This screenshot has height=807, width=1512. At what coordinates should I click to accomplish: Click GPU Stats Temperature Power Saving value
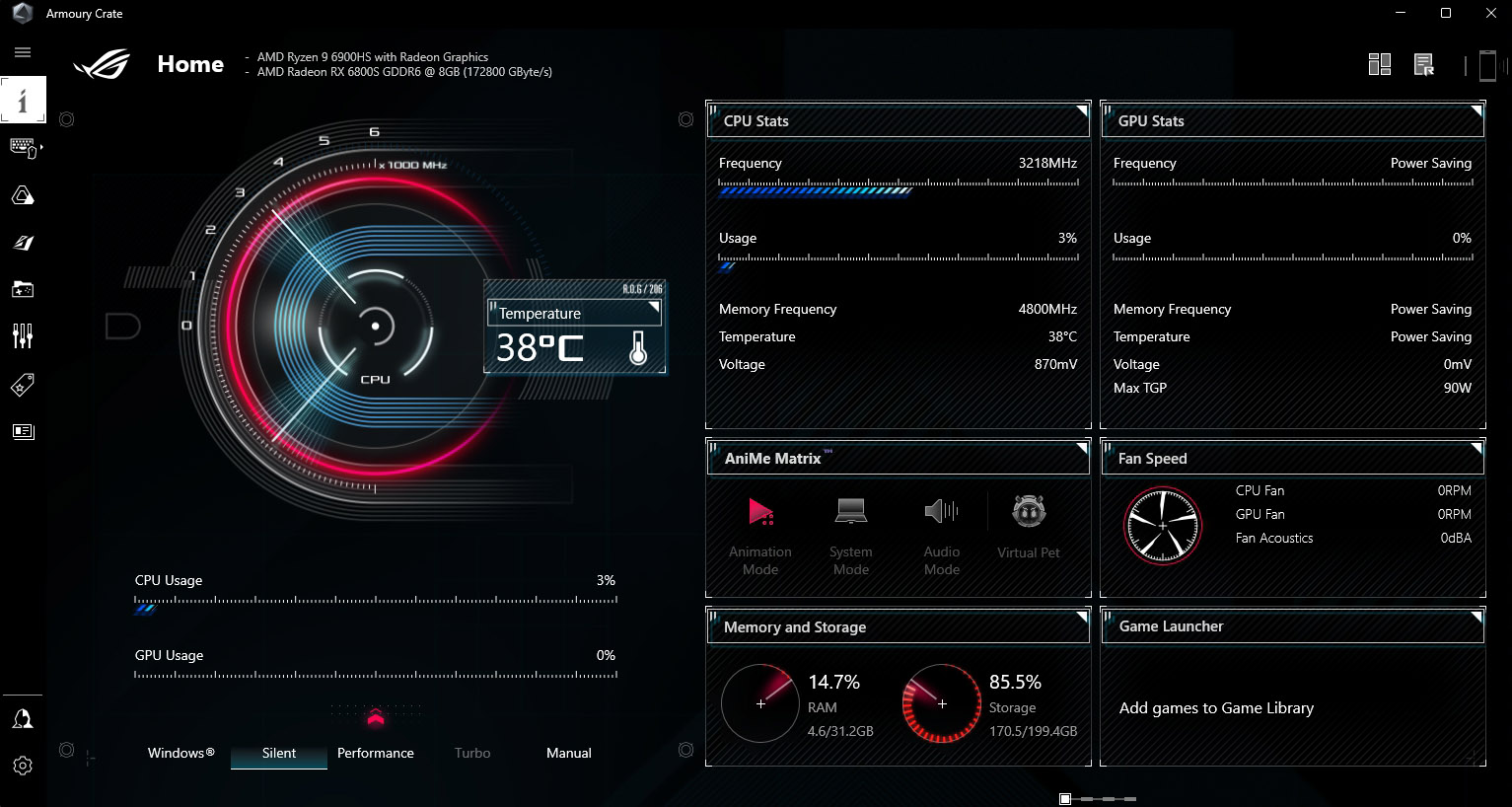(x=1430, y=336)
